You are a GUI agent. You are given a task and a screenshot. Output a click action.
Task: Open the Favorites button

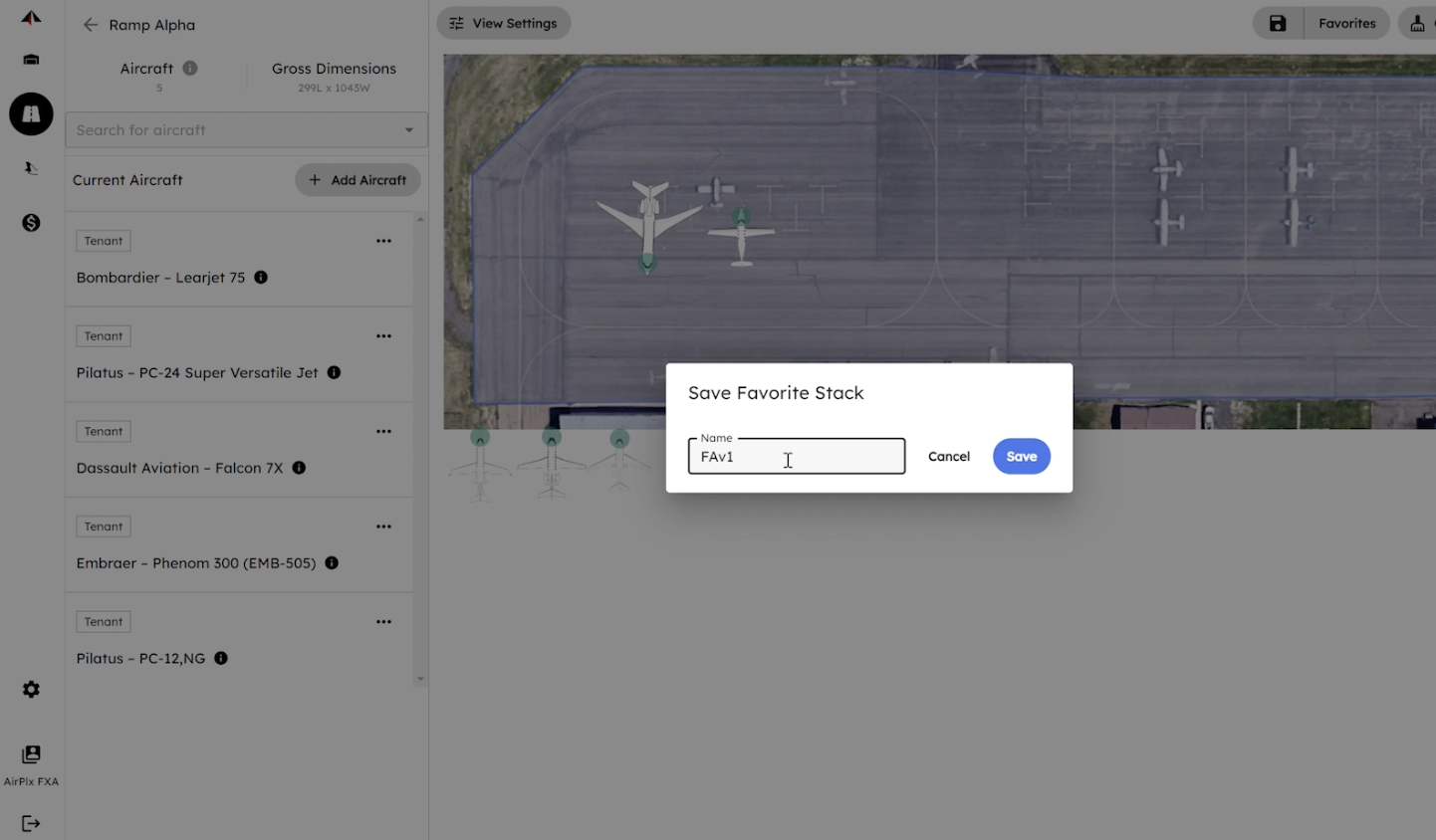click(x=1346, y=24)
